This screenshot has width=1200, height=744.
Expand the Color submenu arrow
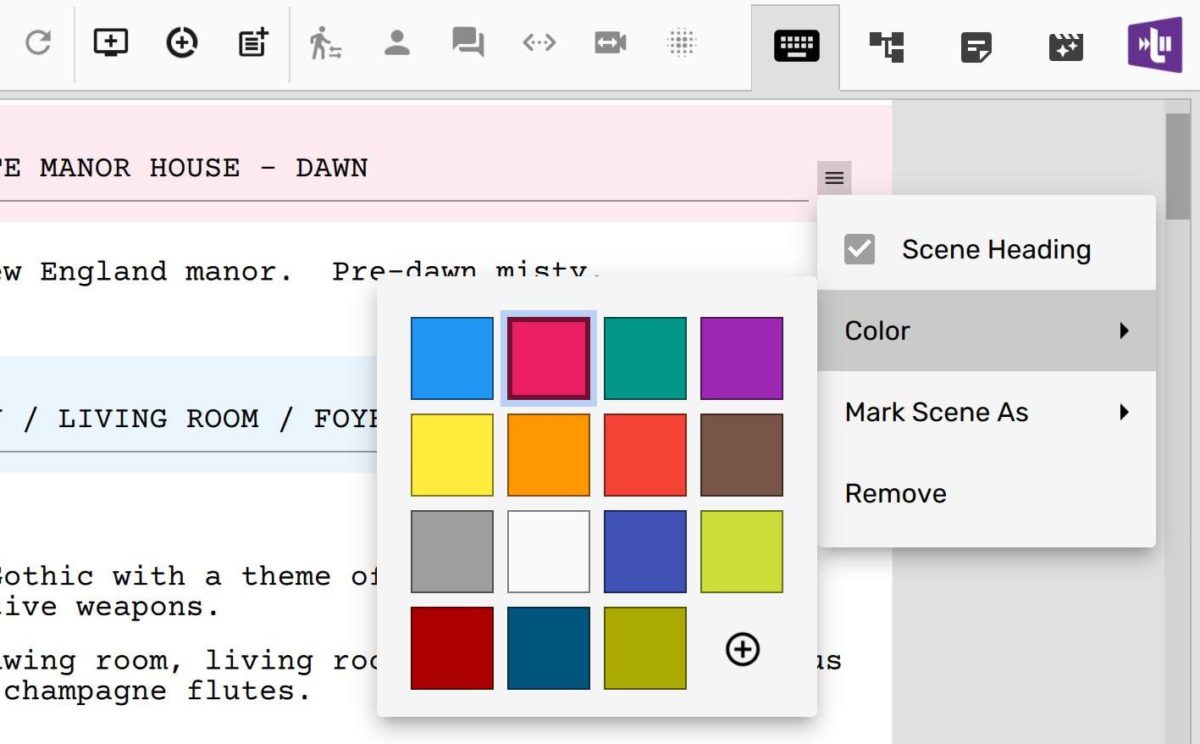tap(1124, 330)
